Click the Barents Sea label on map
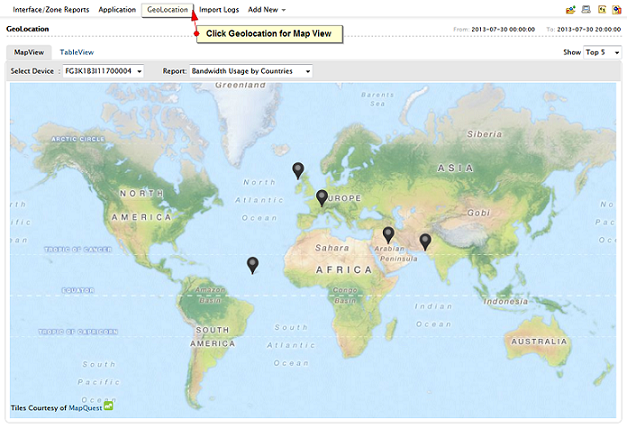Viewport: 627px width, 428px height. click(x=377, y=99)
